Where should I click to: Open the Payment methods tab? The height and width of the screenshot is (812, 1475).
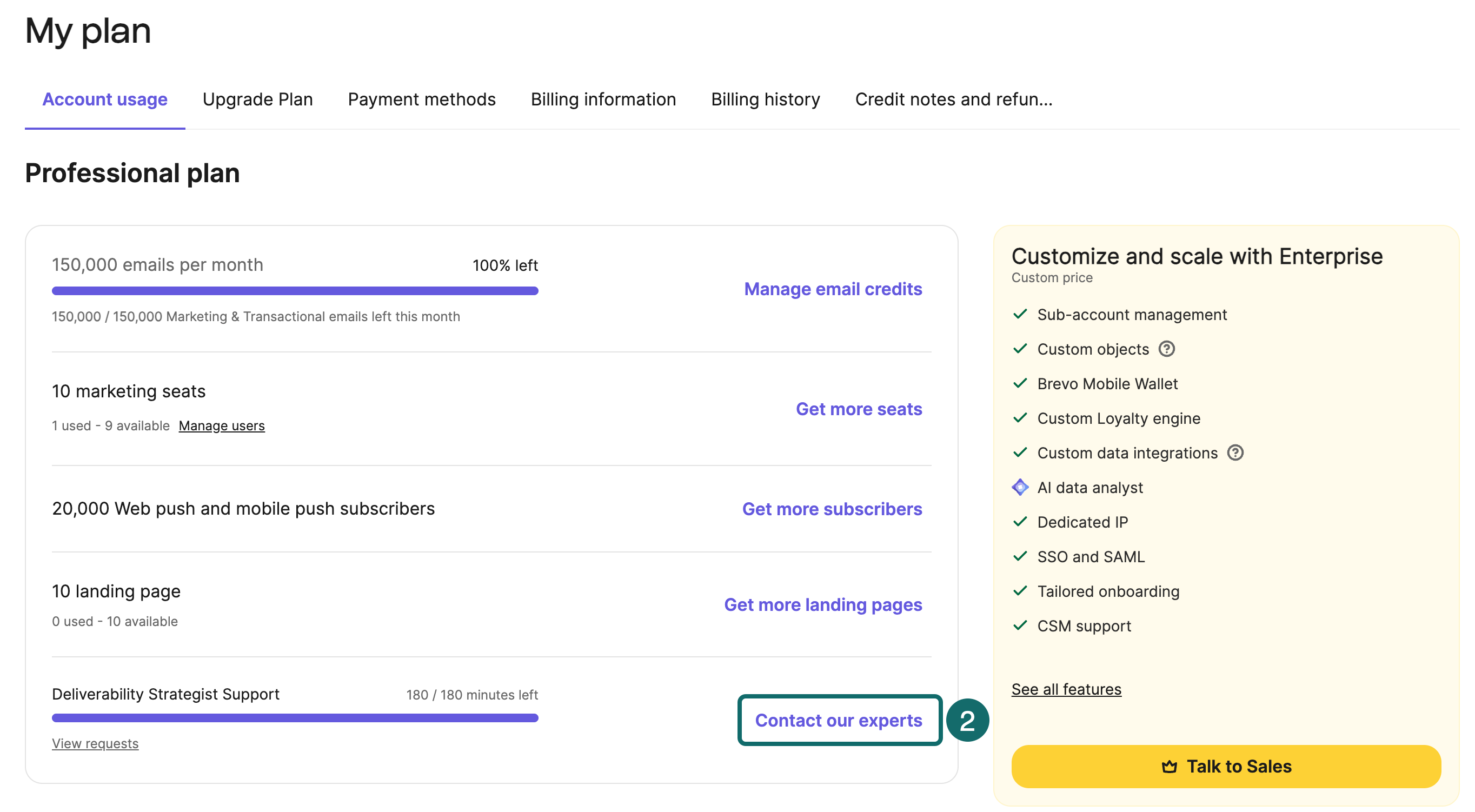coord(421,99)
